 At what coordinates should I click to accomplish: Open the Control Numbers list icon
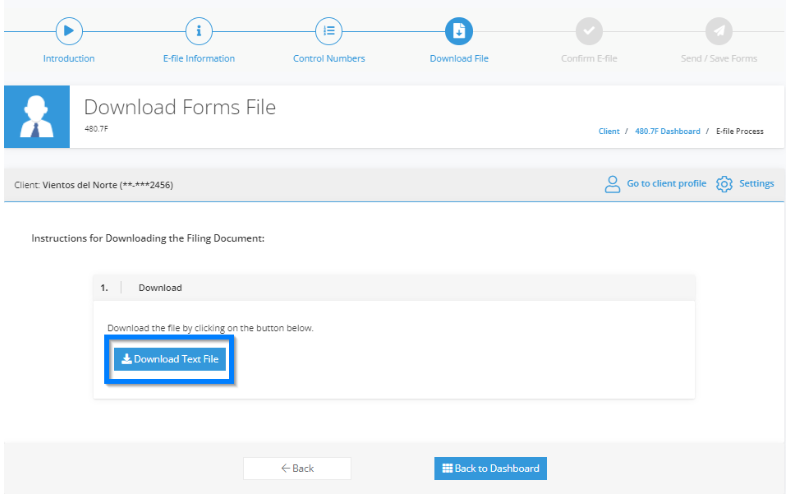click(x=329, y=31)
